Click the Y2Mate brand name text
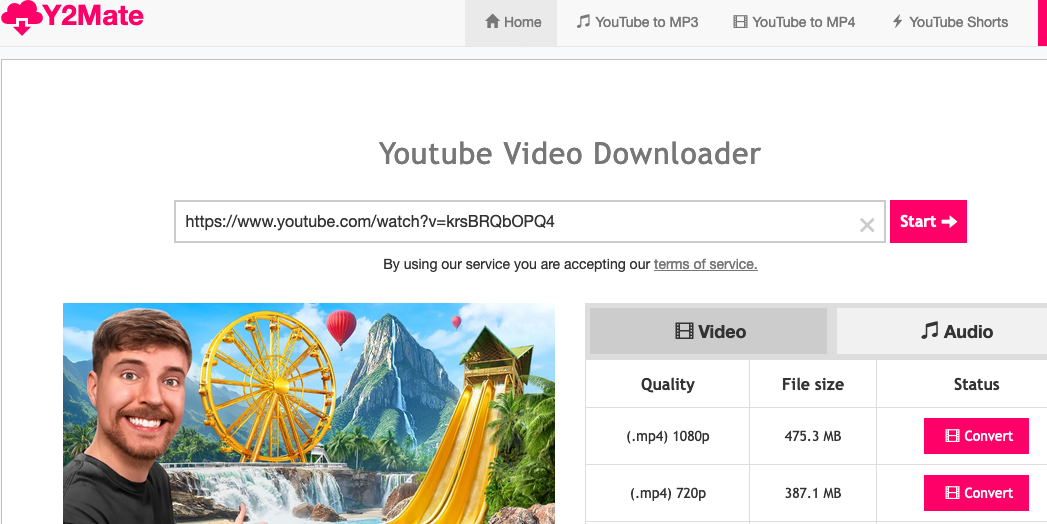The width and height of the screenshot is (1047, 524). (x=92, y=15)
